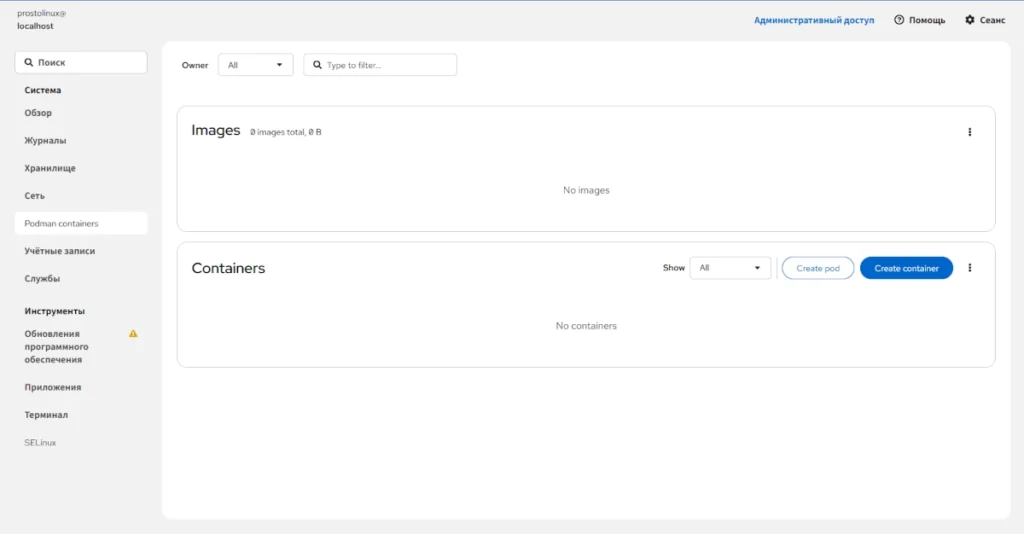Screen dimensions: 1024x534
Task: Open the Containers section kebab menu
Action: (969, 268)
